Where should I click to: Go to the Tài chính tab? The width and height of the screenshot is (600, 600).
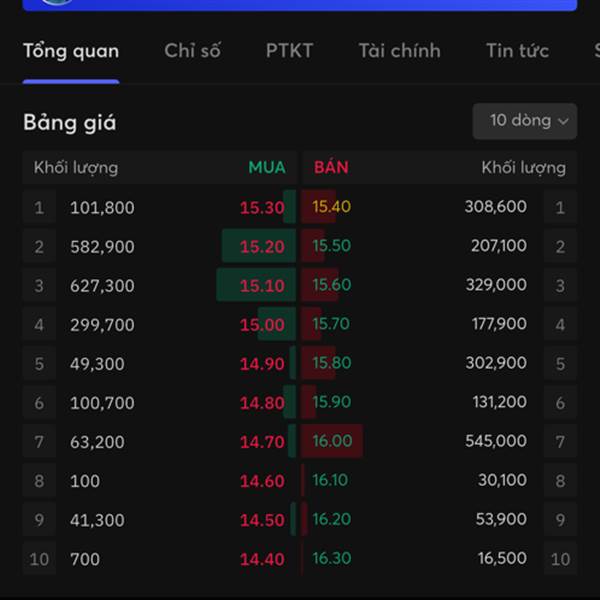tap(399, 51)
